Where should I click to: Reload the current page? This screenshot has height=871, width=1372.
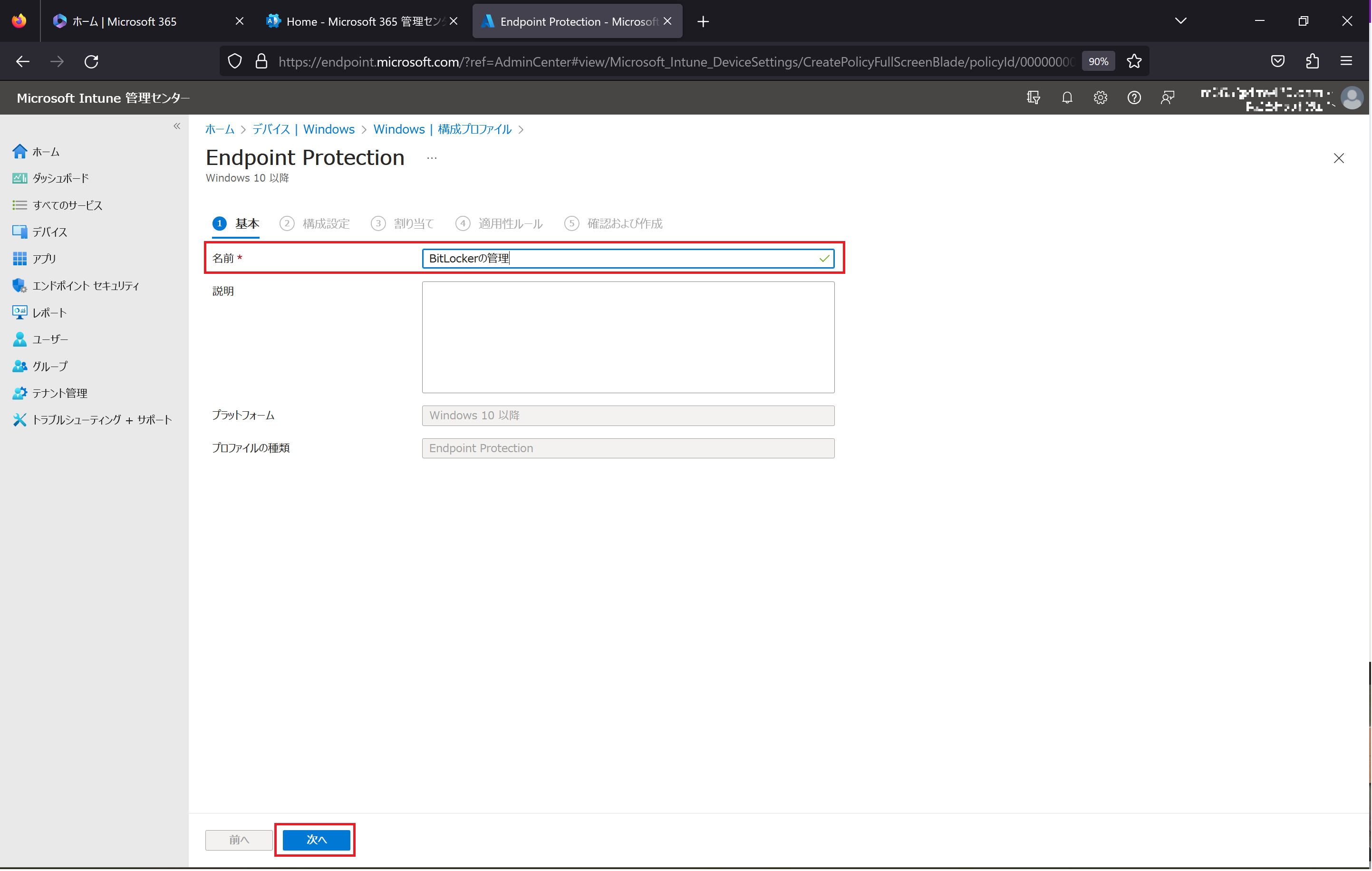(92, 61)
